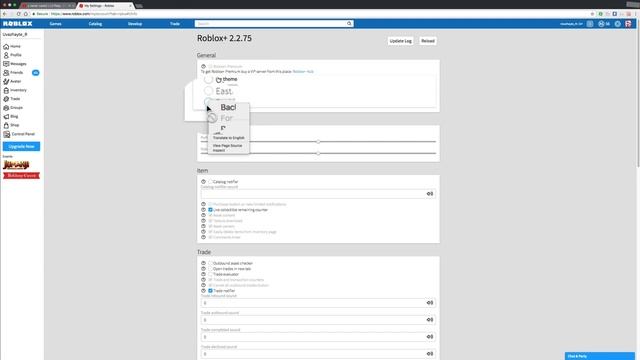
Task: Open the Messages envelope icon in sidebar
Action: pyautogui.click(x=6, y=64)
